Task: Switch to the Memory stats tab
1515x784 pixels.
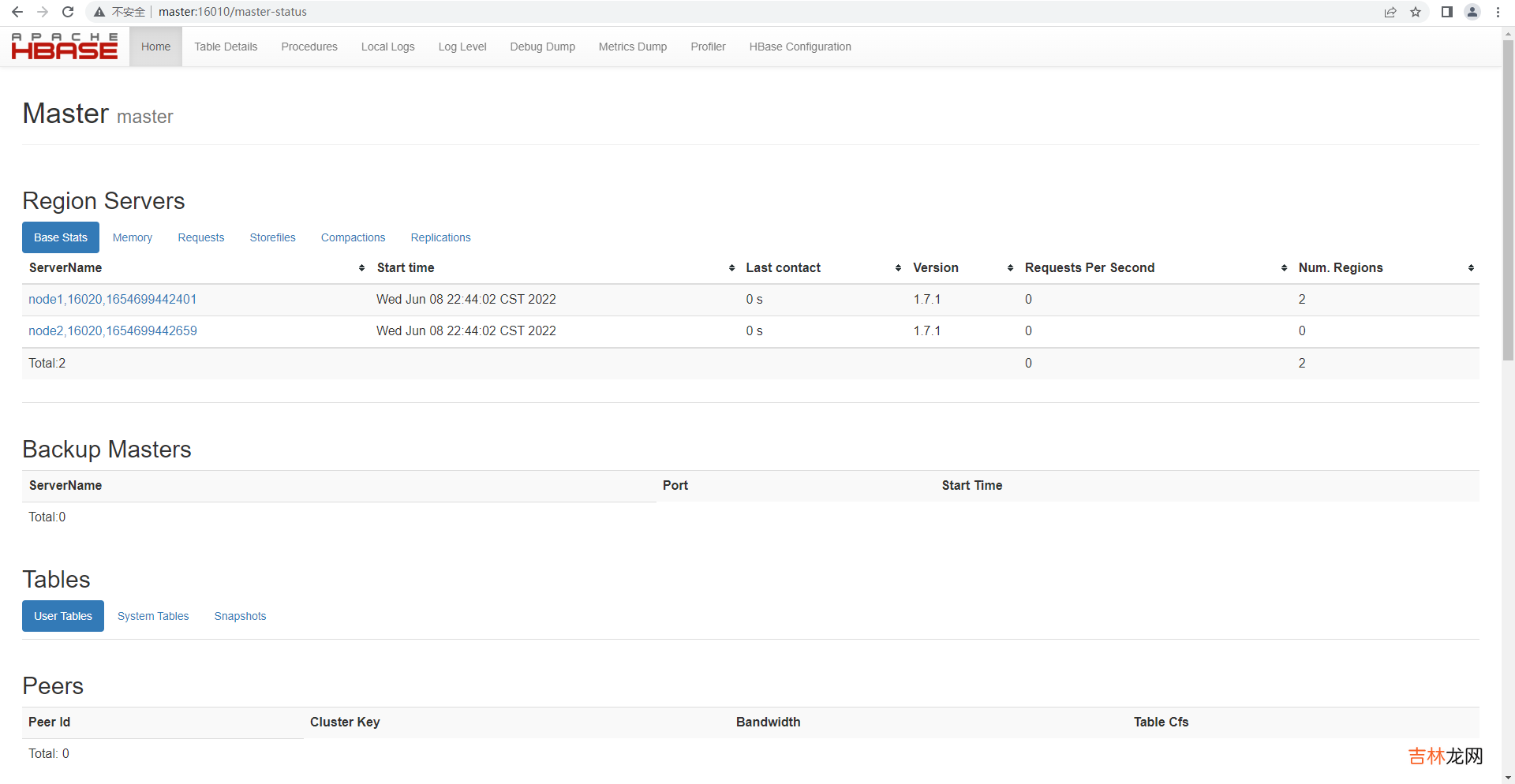Action: click(133, 237)
